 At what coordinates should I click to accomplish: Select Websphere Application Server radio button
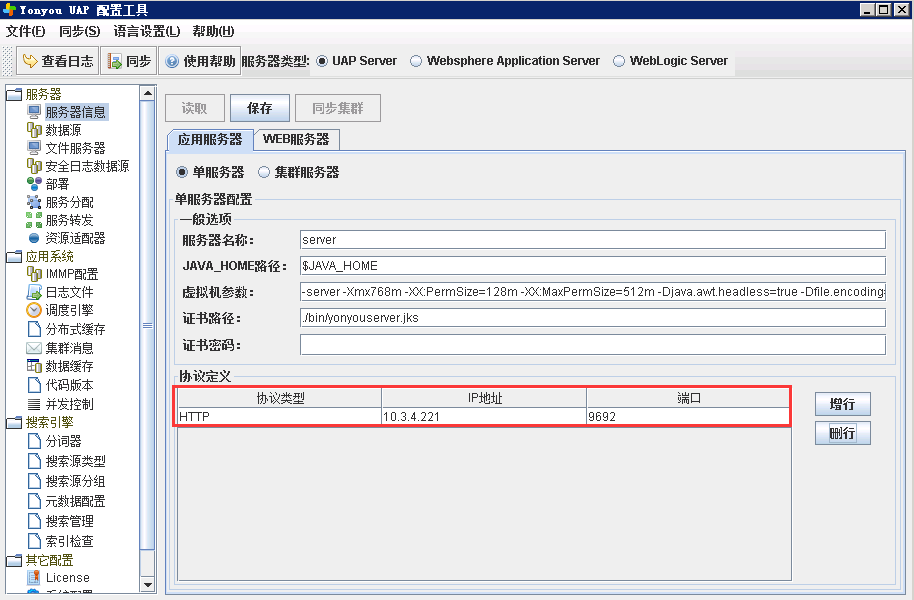(x=416, y=61)
